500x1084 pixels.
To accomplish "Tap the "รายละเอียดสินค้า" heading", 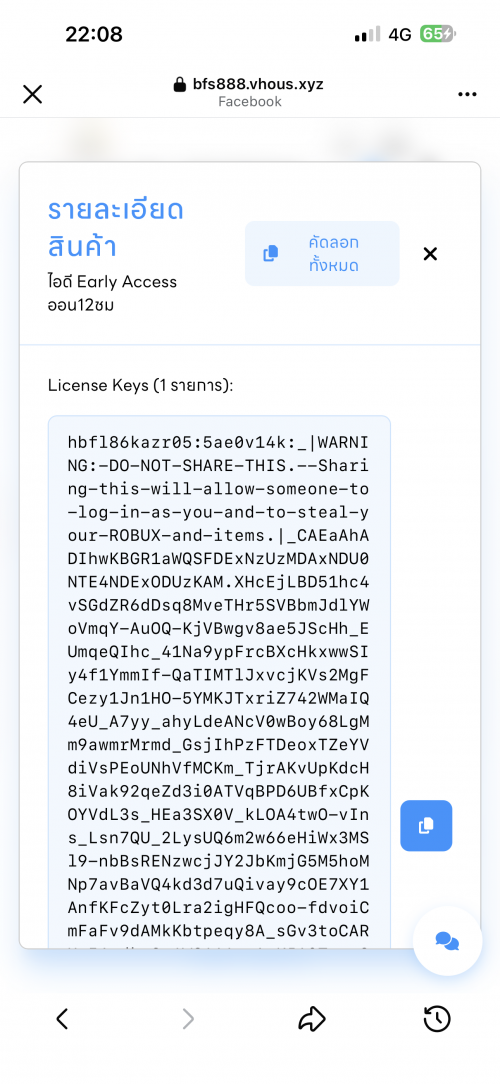I will (115, 227).
